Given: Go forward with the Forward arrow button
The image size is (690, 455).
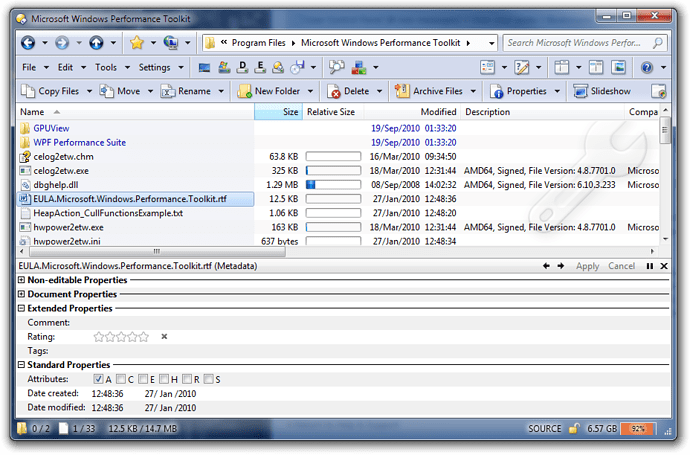Looking at the screenshot, I should pos(62,43).
